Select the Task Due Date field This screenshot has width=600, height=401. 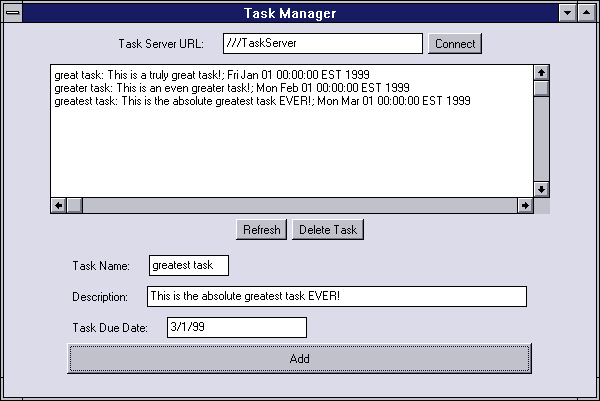tap(236, 328)
